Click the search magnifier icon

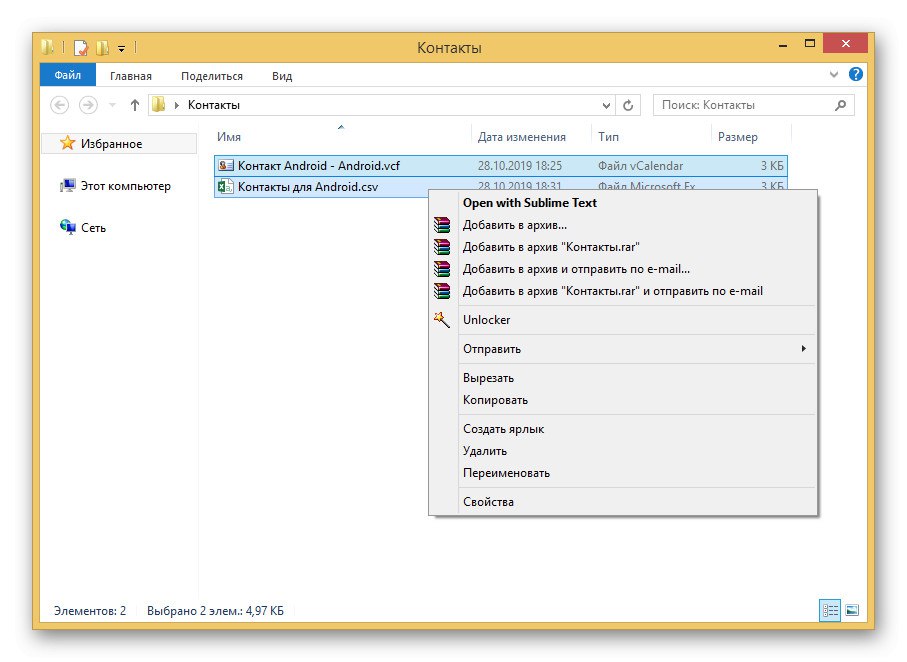840,105
